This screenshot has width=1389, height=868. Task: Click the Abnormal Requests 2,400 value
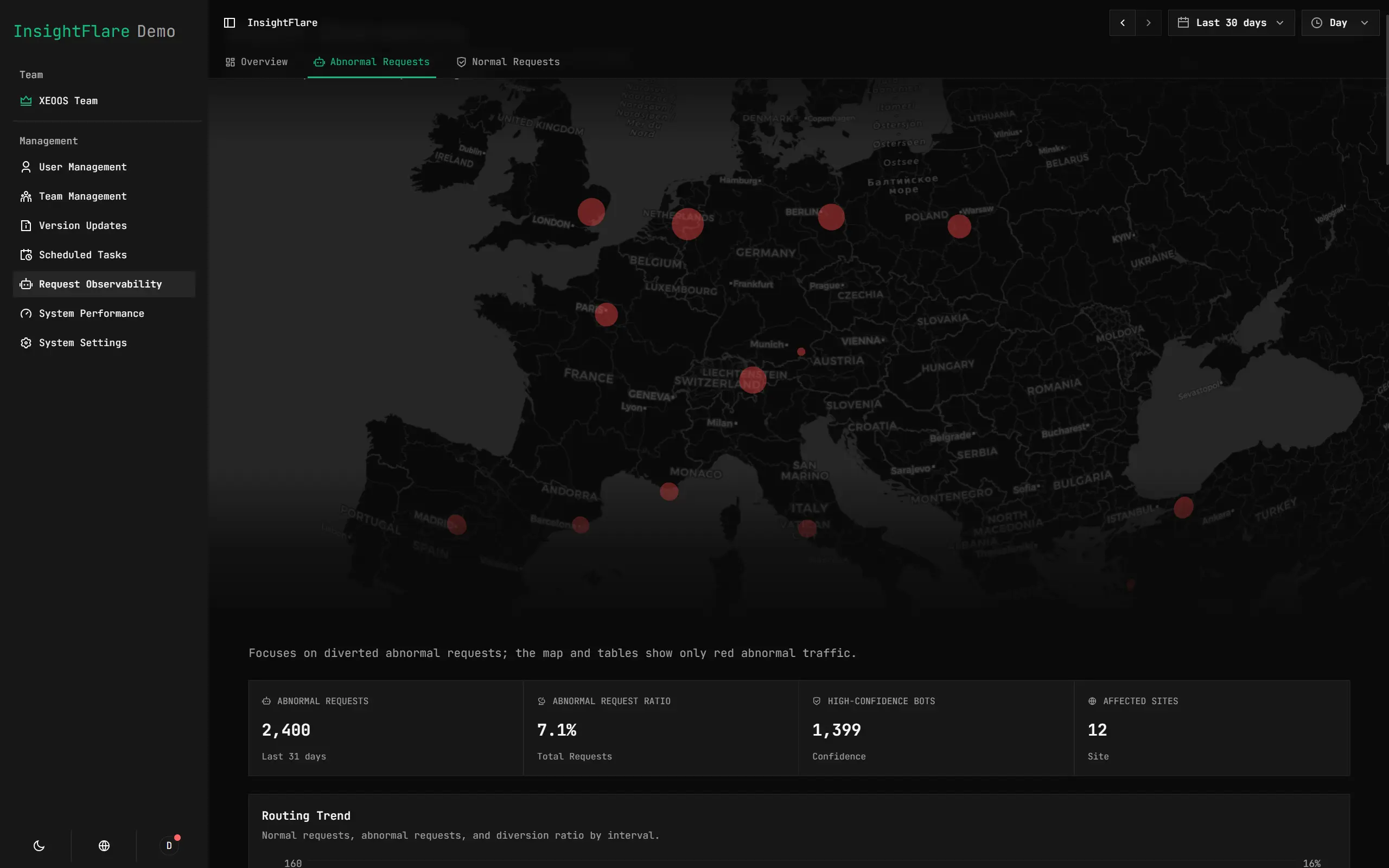286,730
